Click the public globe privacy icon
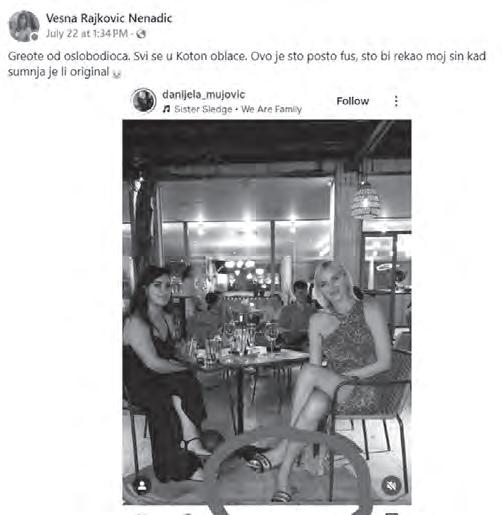This screenshot has height=515, width=502. click(141, 34)
